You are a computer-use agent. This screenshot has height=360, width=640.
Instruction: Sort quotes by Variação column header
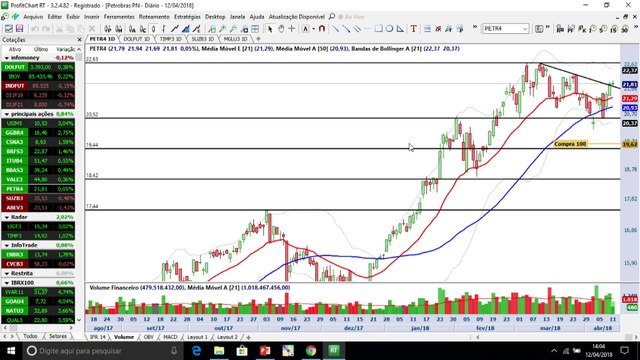pos(65,49)
